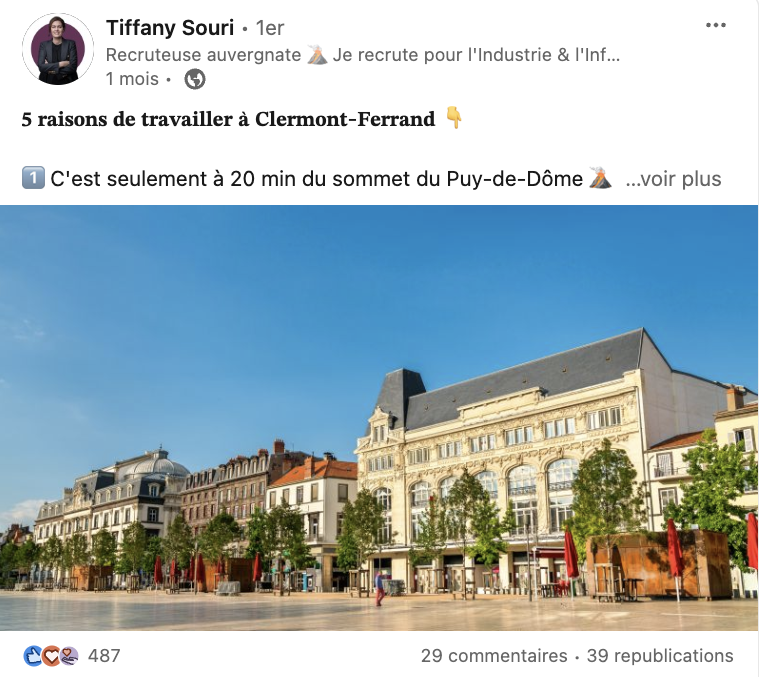
Task: Open the 29 commentaires link
Action: coord(494,656)
